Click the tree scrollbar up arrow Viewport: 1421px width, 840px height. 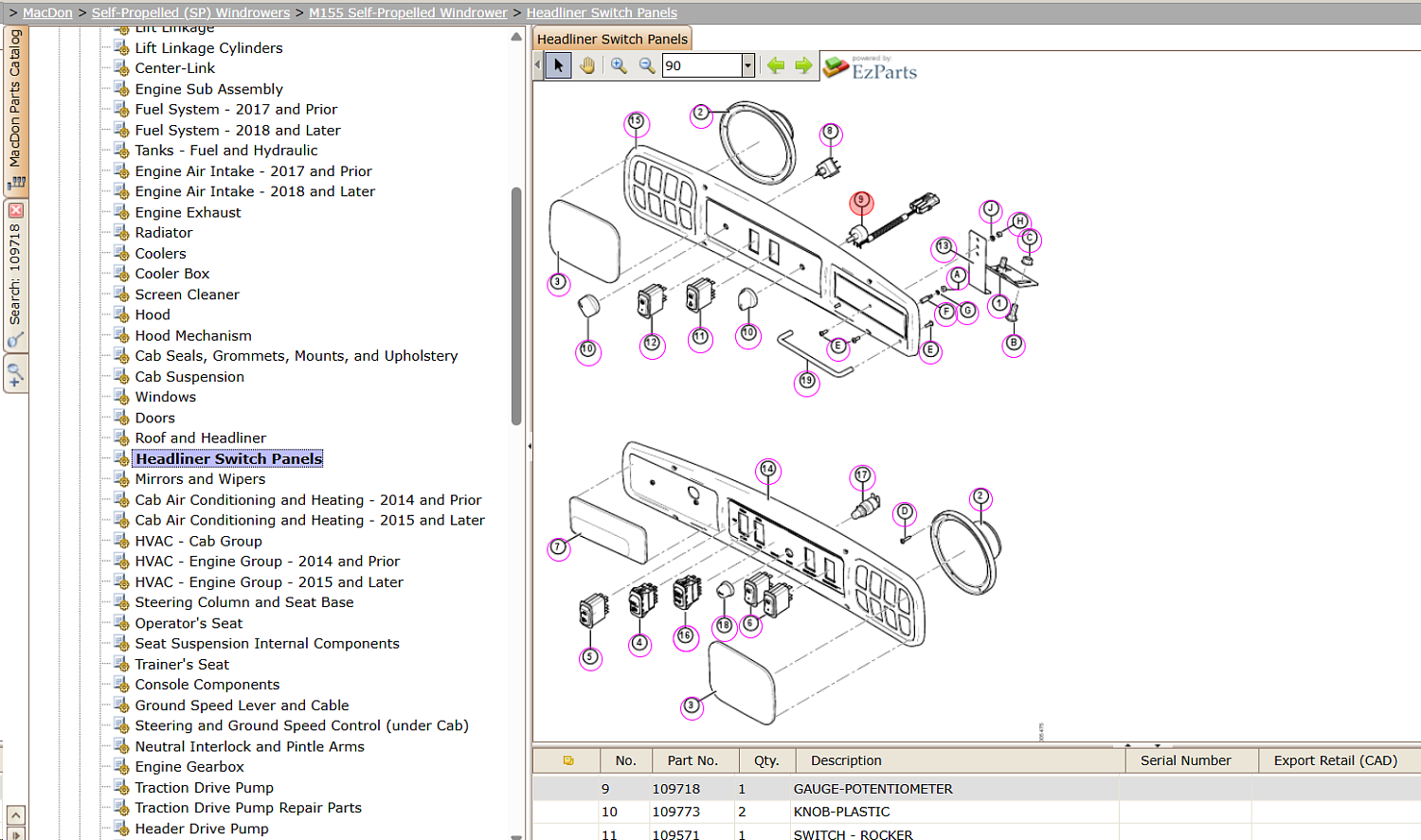(516, 37)
